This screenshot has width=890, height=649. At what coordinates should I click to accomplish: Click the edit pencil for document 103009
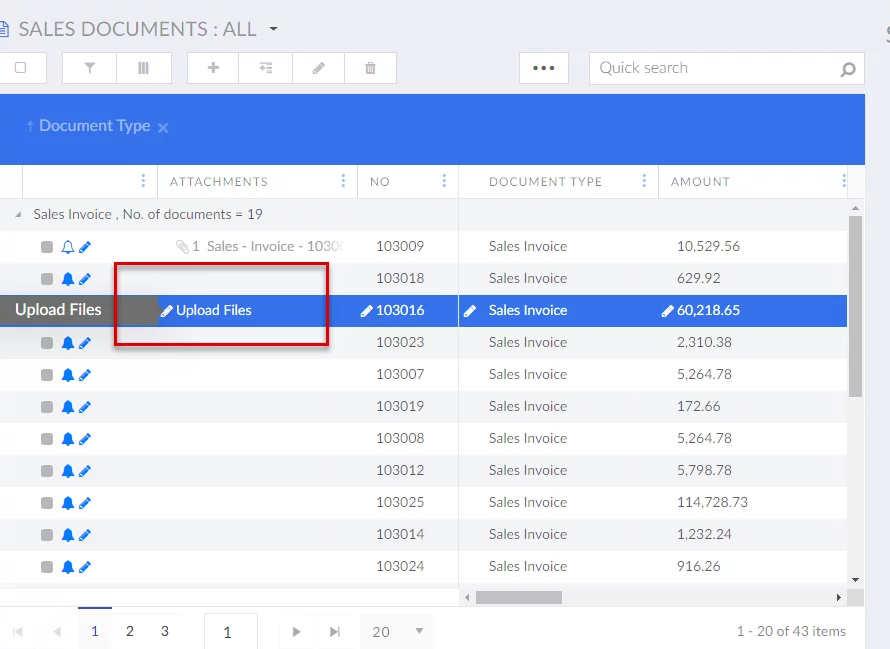pyautogui.click(x=85, y=247)
